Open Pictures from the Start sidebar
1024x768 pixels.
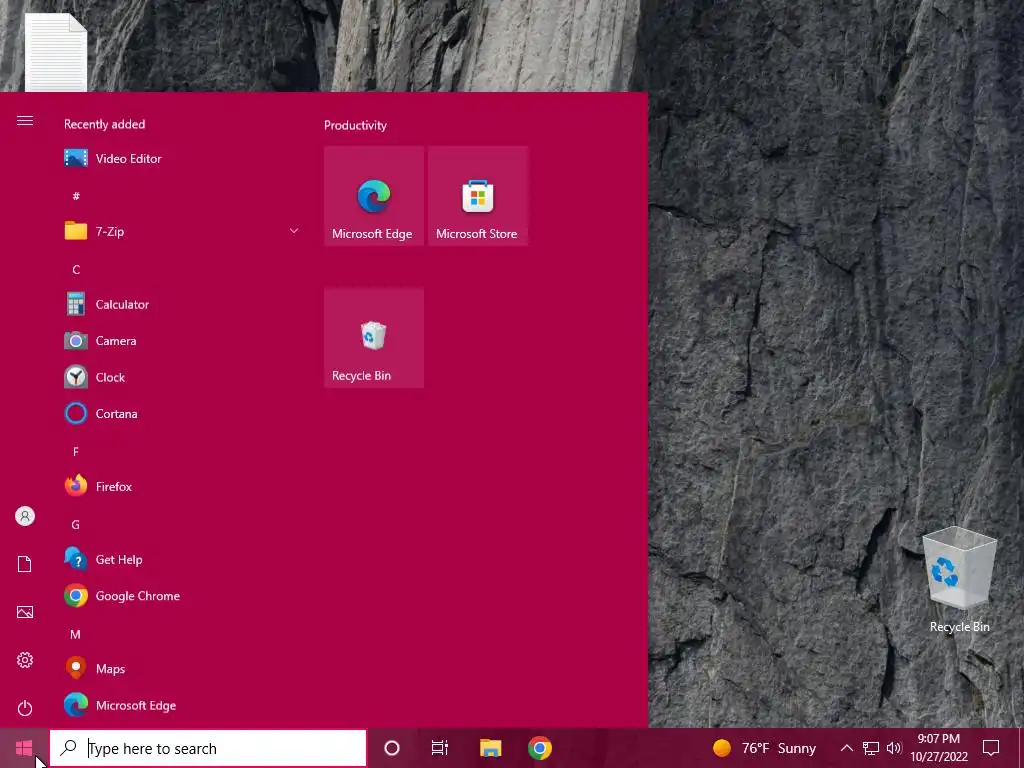pyautogui.click(x=25, y=612)
